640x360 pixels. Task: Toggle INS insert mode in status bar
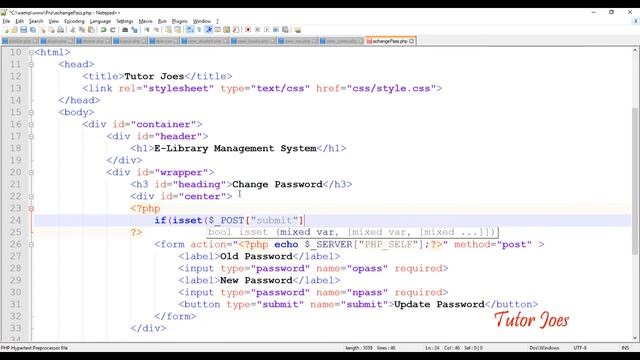click(x=625, y=348)
